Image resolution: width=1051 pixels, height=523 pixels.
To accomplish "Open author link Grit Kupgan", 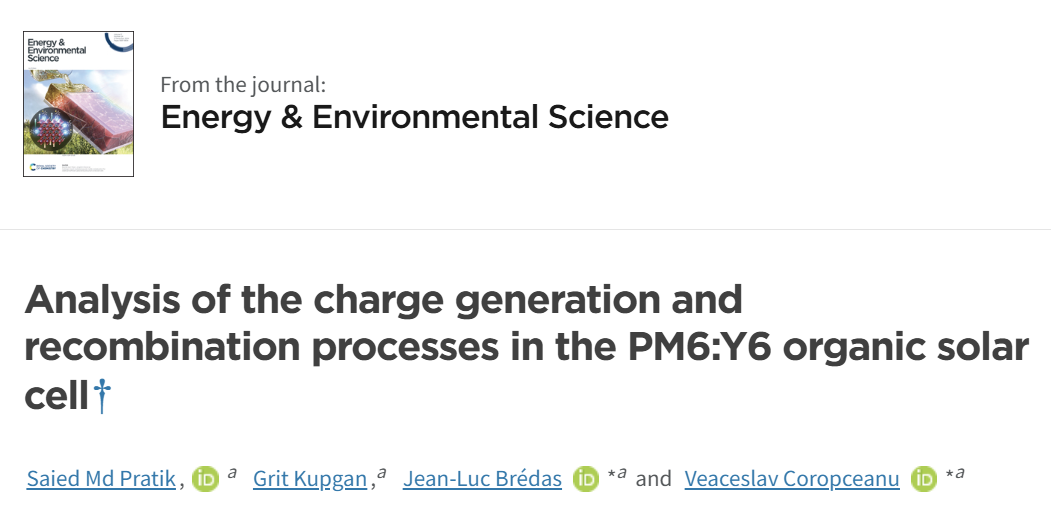I will point(310,479).
